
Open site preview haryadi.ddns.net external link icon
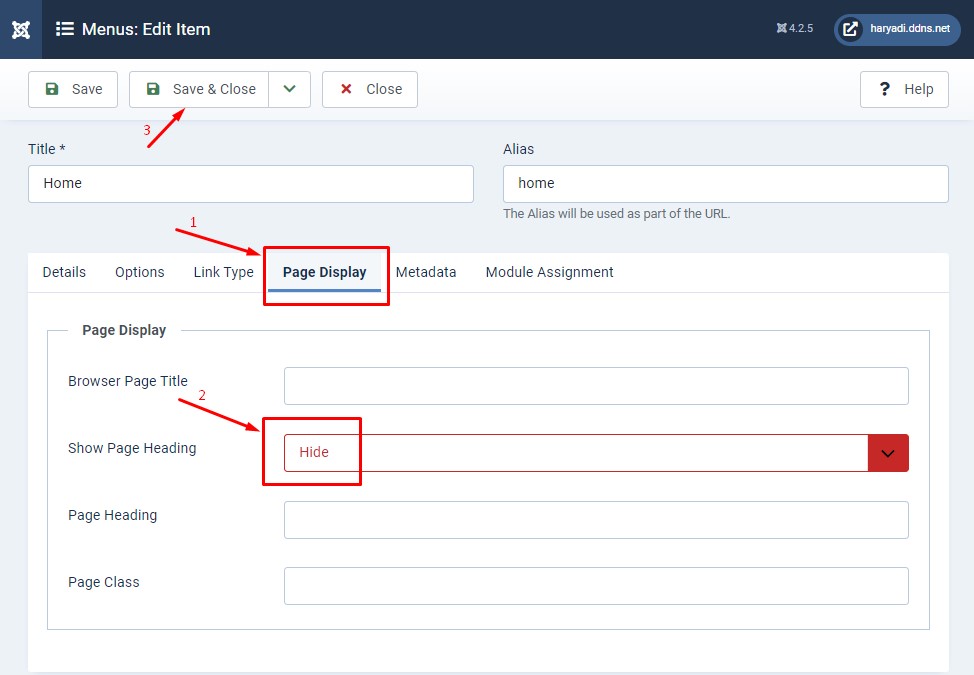[850, 29]
